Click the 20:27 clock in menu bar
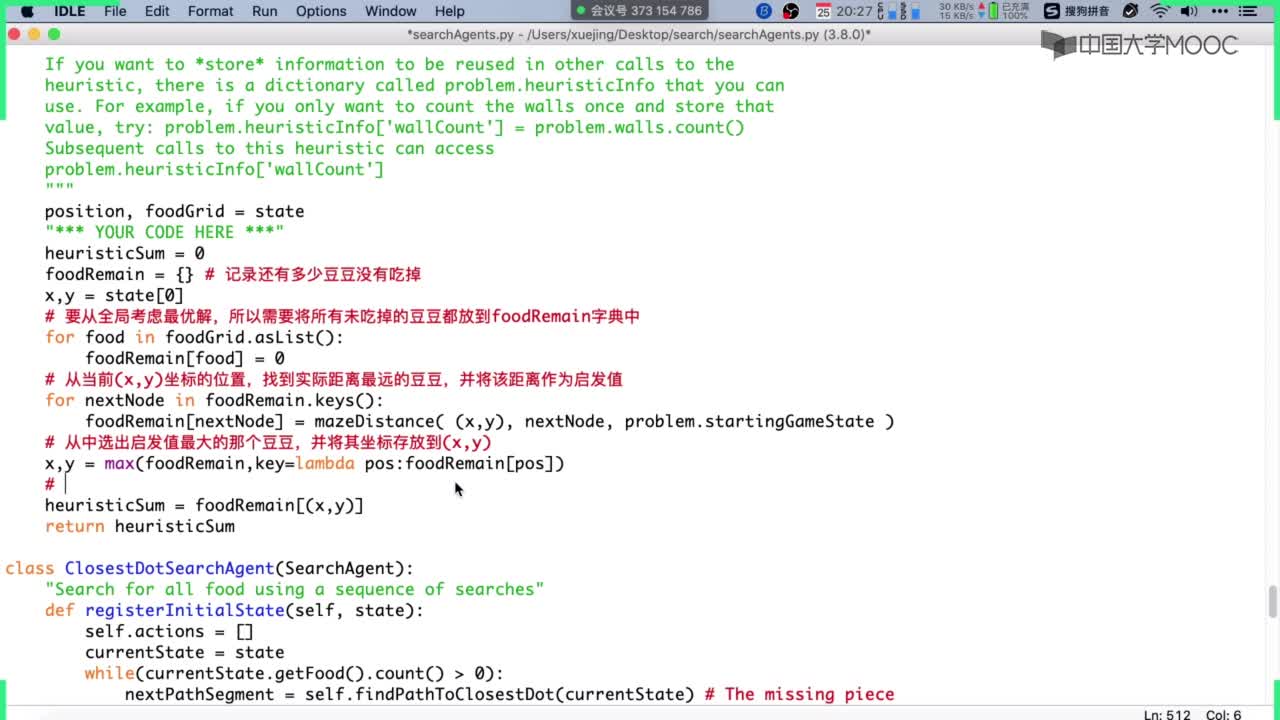Screen dimensions: 1280x720 click(x=855, y=11)
